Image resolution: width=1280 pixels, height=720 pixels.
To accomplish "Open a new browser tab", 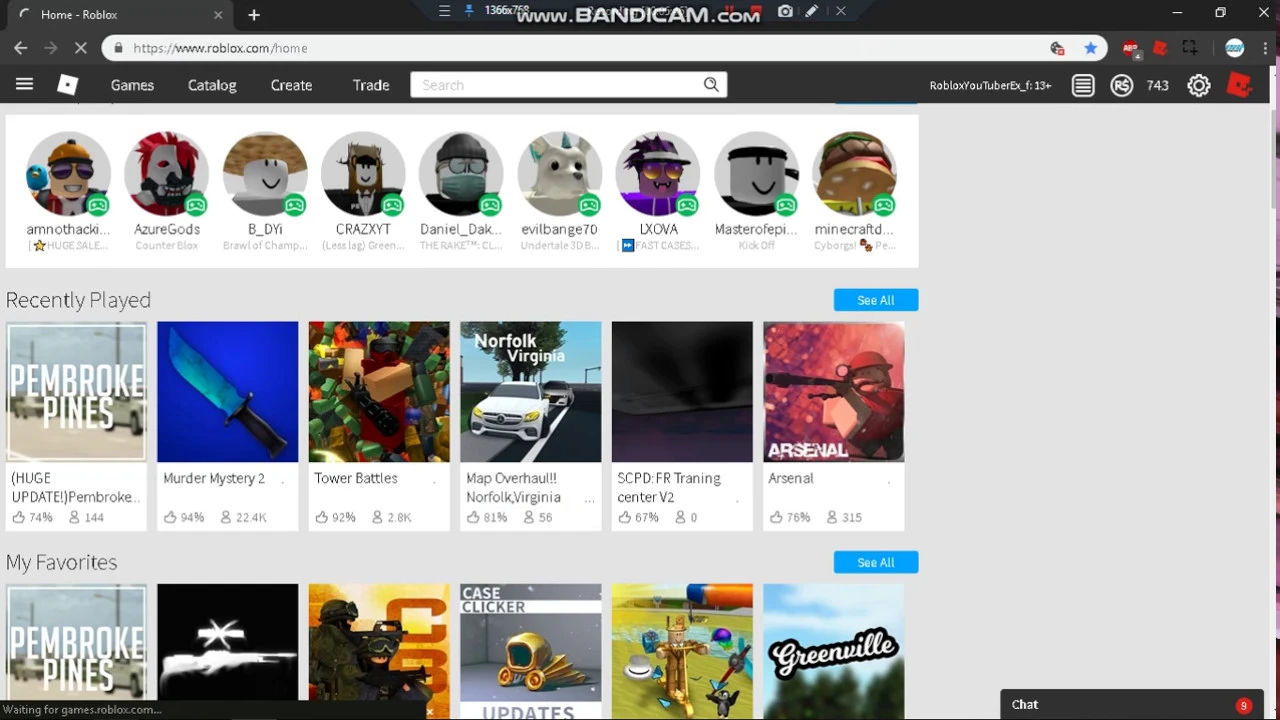I will (254, 15).
